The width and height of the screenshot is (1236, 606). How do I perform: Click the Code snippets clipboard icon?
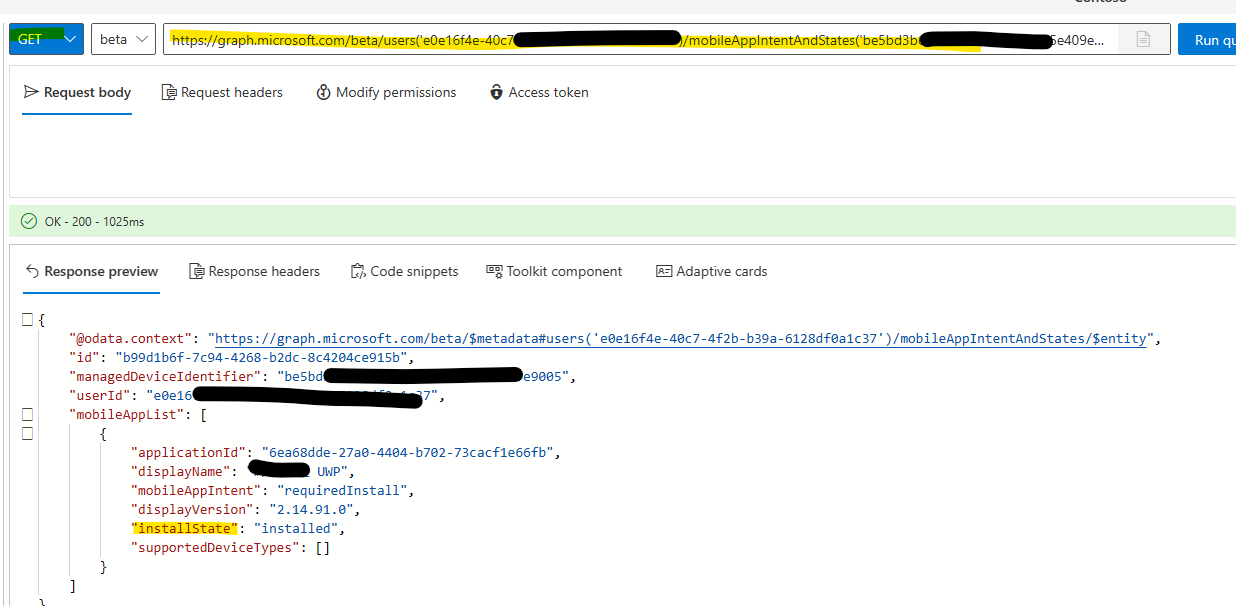[358, 271]
